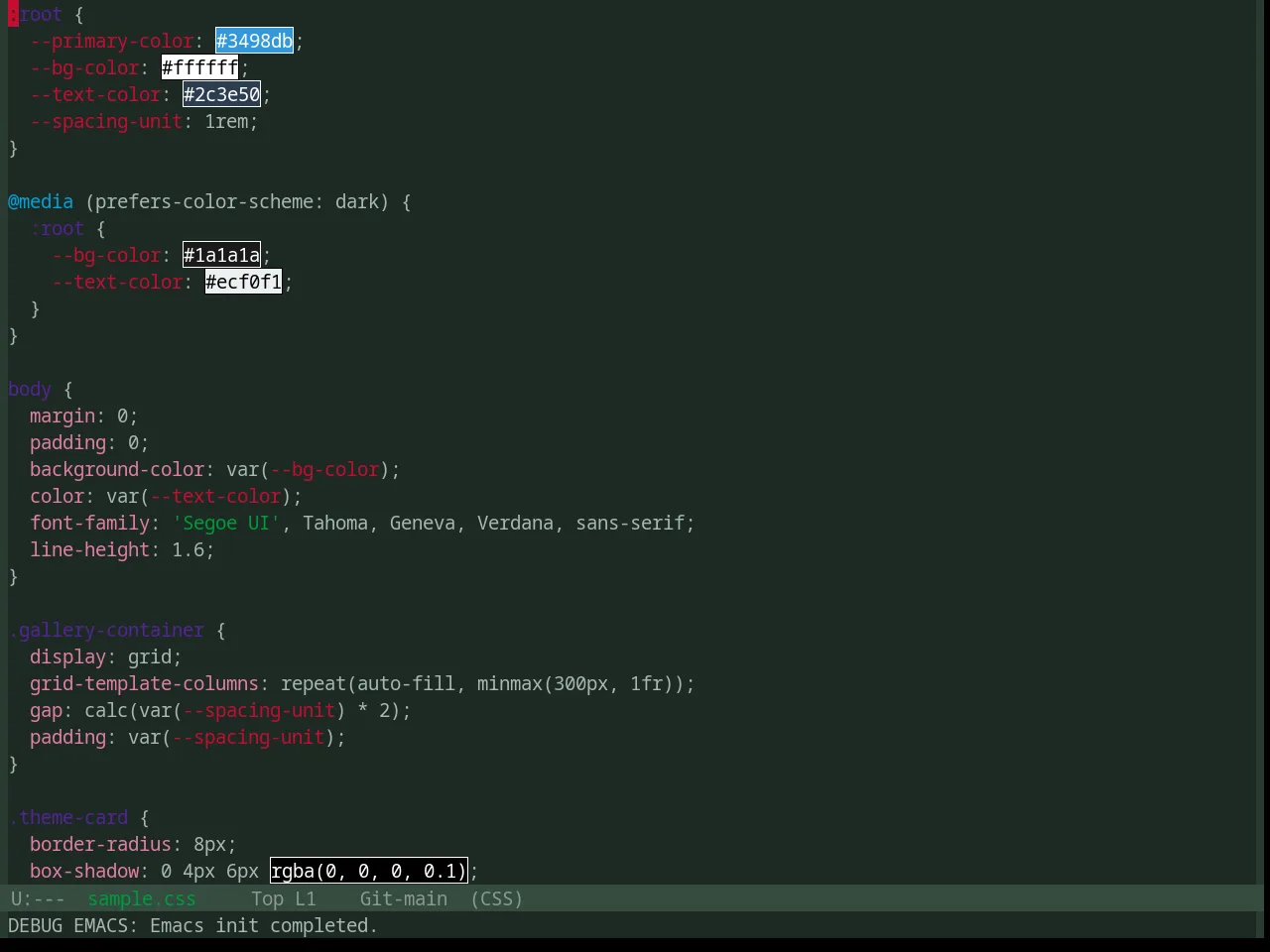Click --bg-color inside the media query

click(106, 255)
